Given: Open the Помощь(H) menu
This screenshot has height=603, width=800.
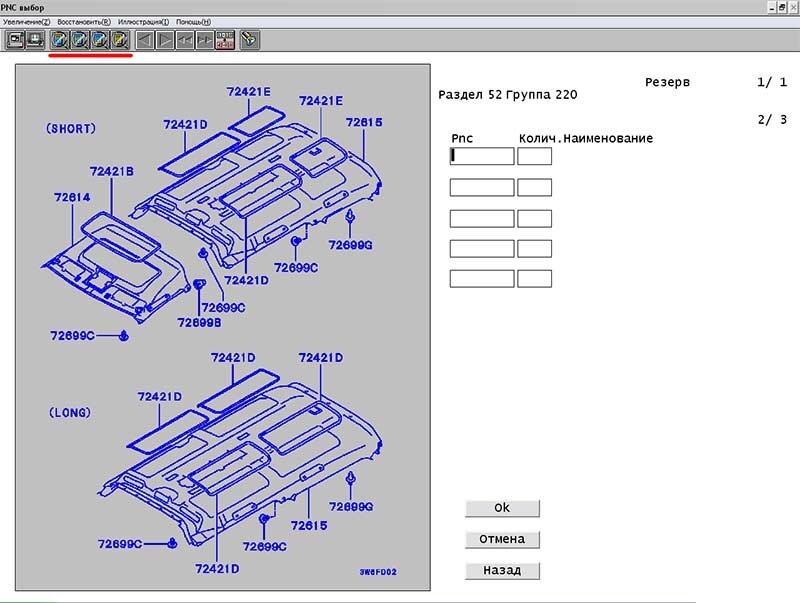Looking at the screenshot, I should 193,22.
